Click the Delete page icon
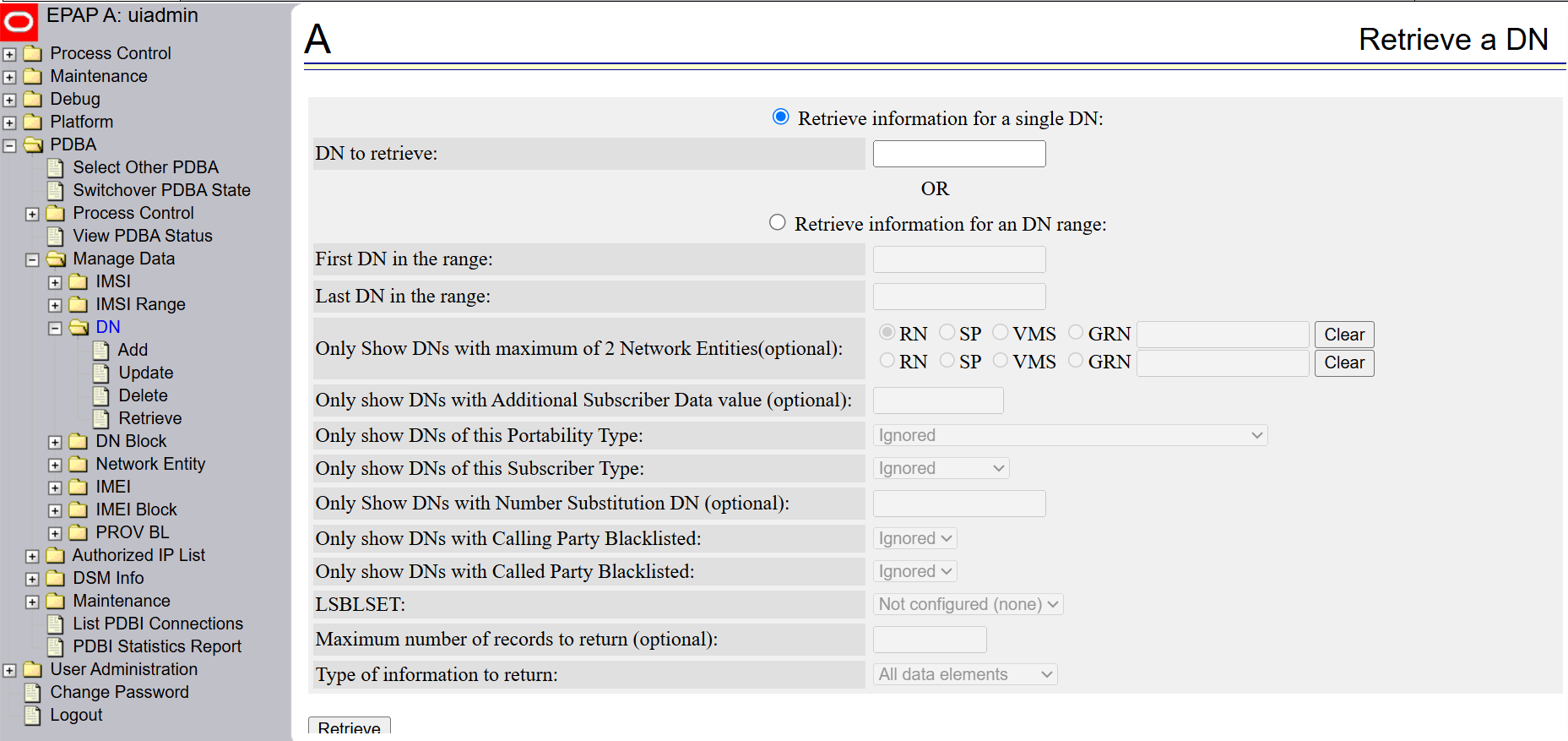The image size is (1568, 741). 101,395
